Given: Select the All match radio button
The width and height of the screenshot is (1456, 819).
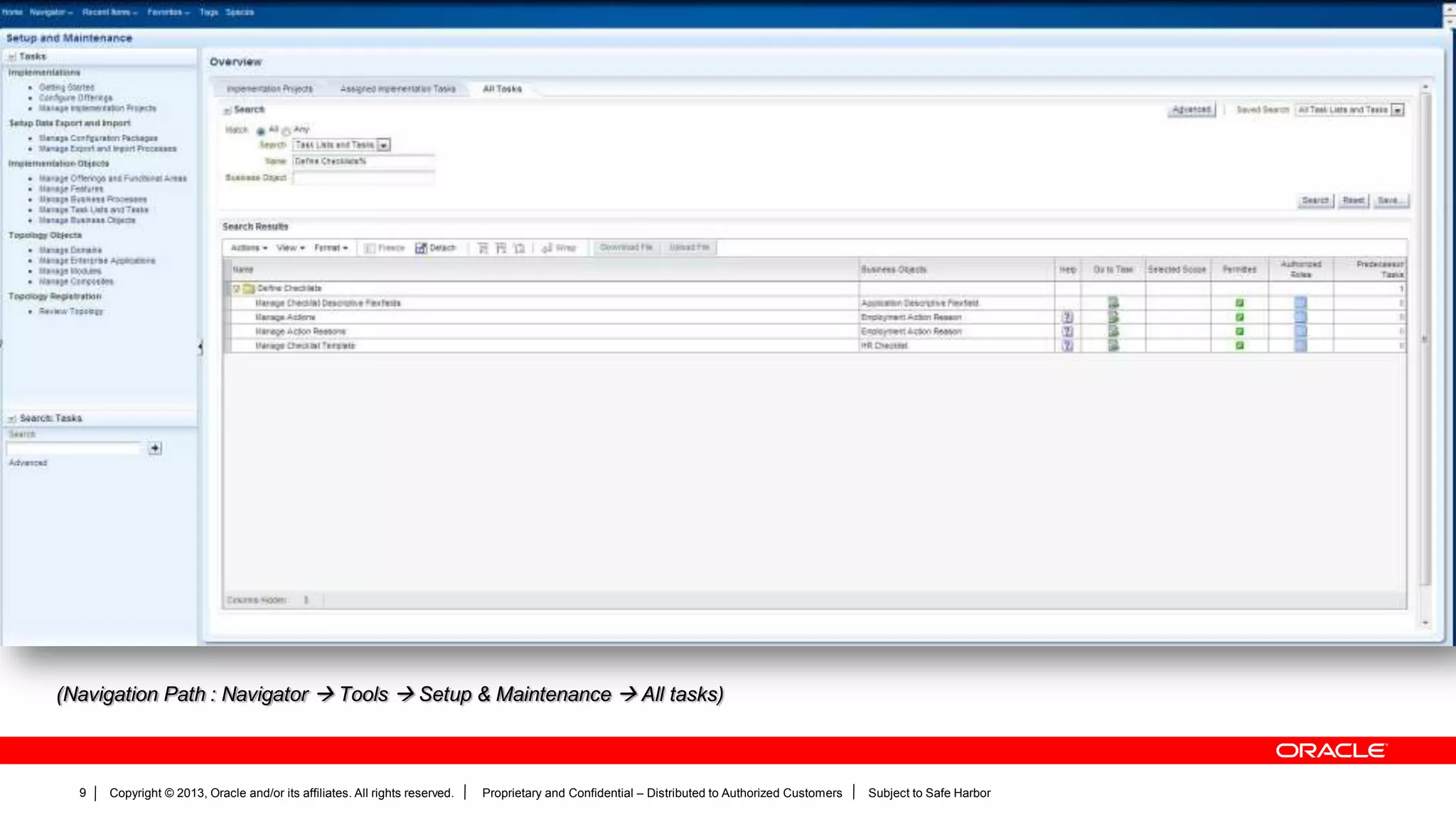Looking at the screenshot, I should point(261,131).
